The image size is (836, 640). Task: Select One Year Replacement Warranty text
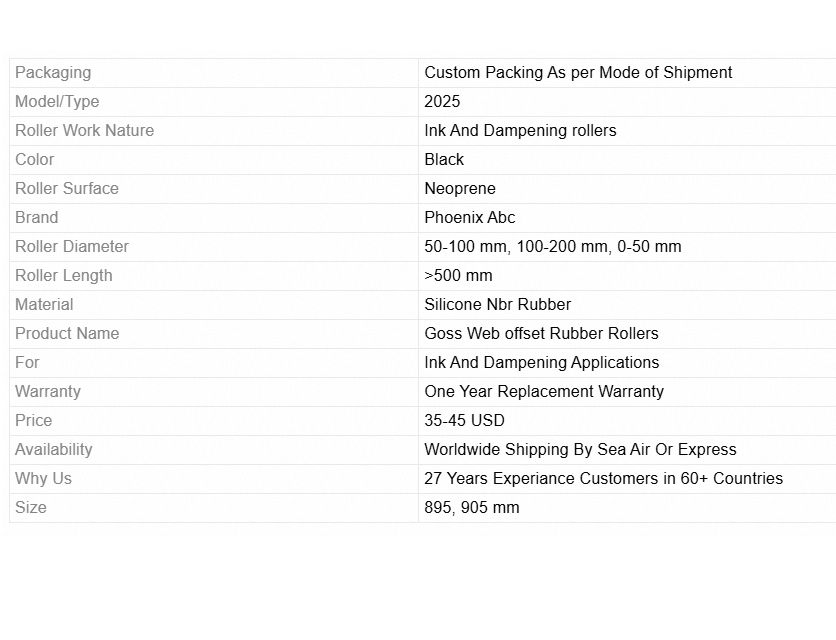pos(544,391)
